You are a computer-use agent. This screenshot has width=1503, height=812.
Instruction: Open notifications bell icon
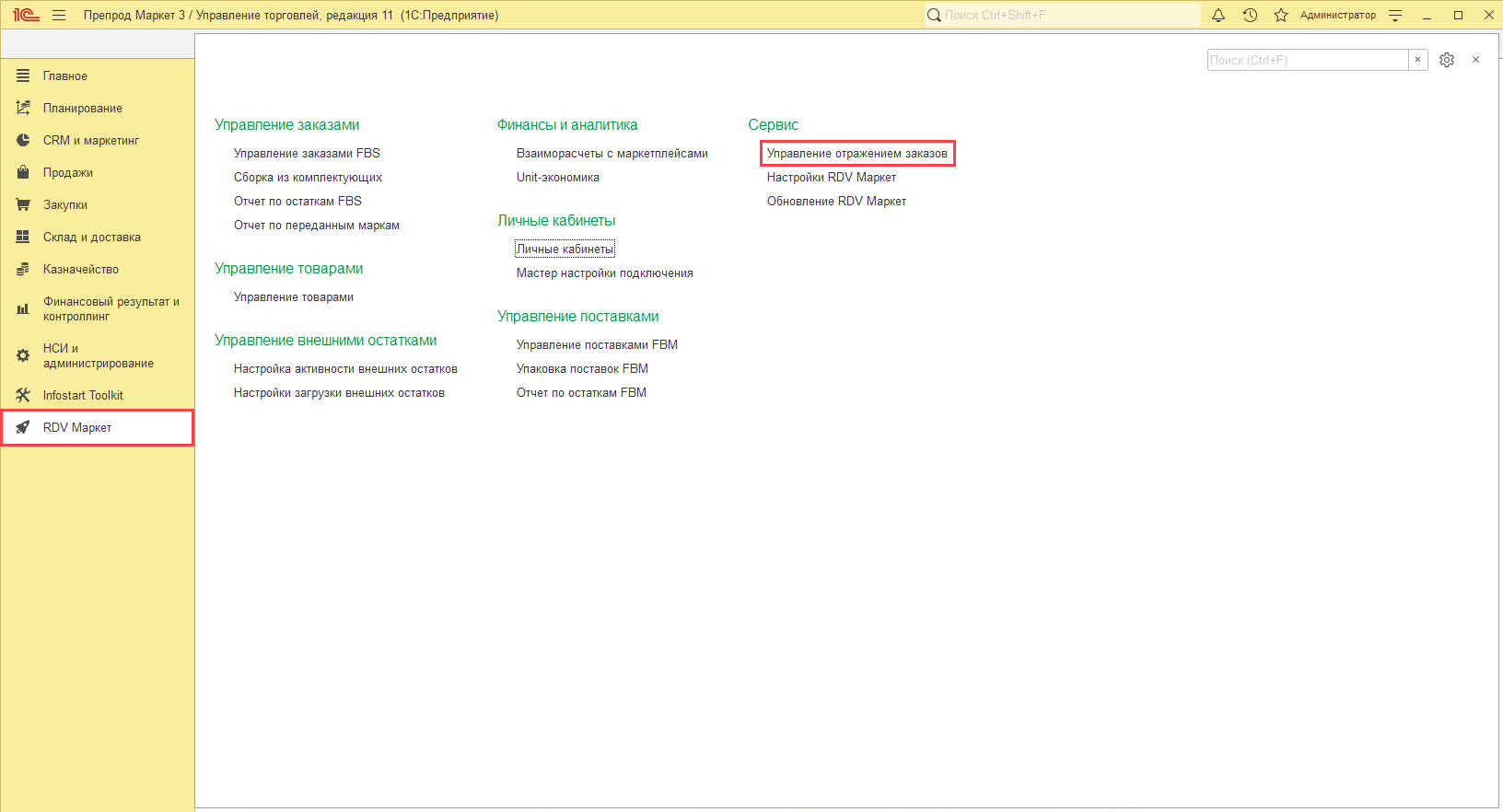(1218, 15)
